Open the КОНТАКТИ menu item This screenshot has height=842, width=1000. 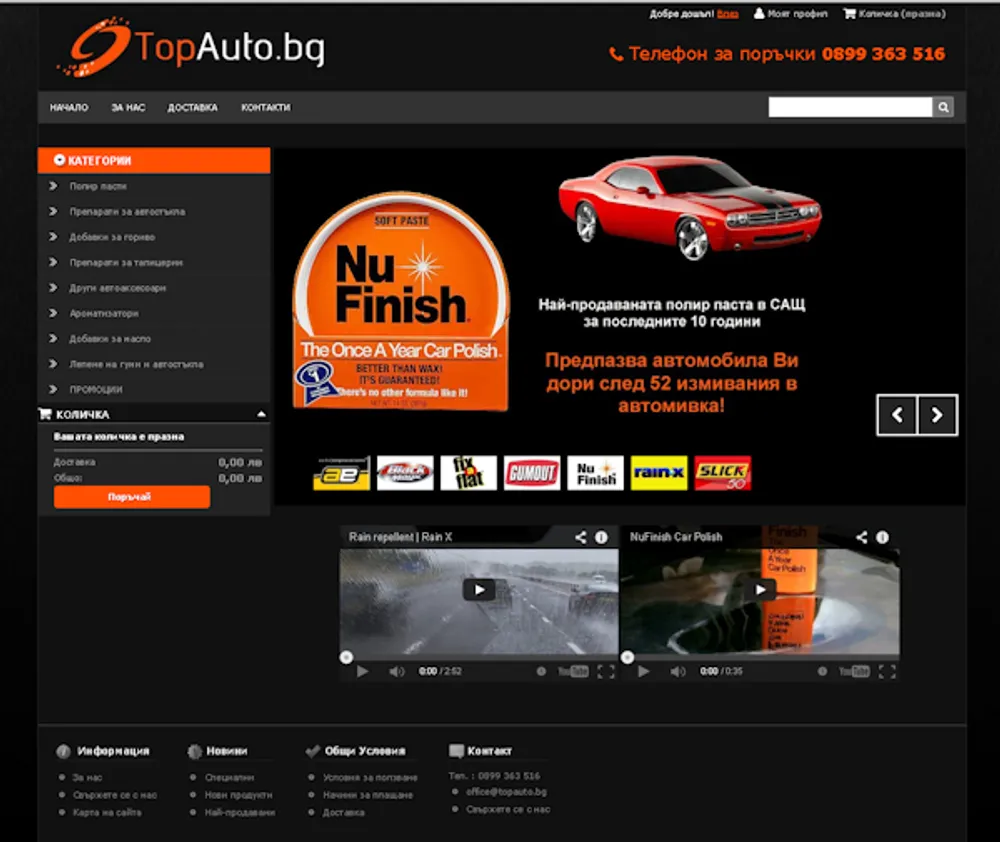click(265, 107)
